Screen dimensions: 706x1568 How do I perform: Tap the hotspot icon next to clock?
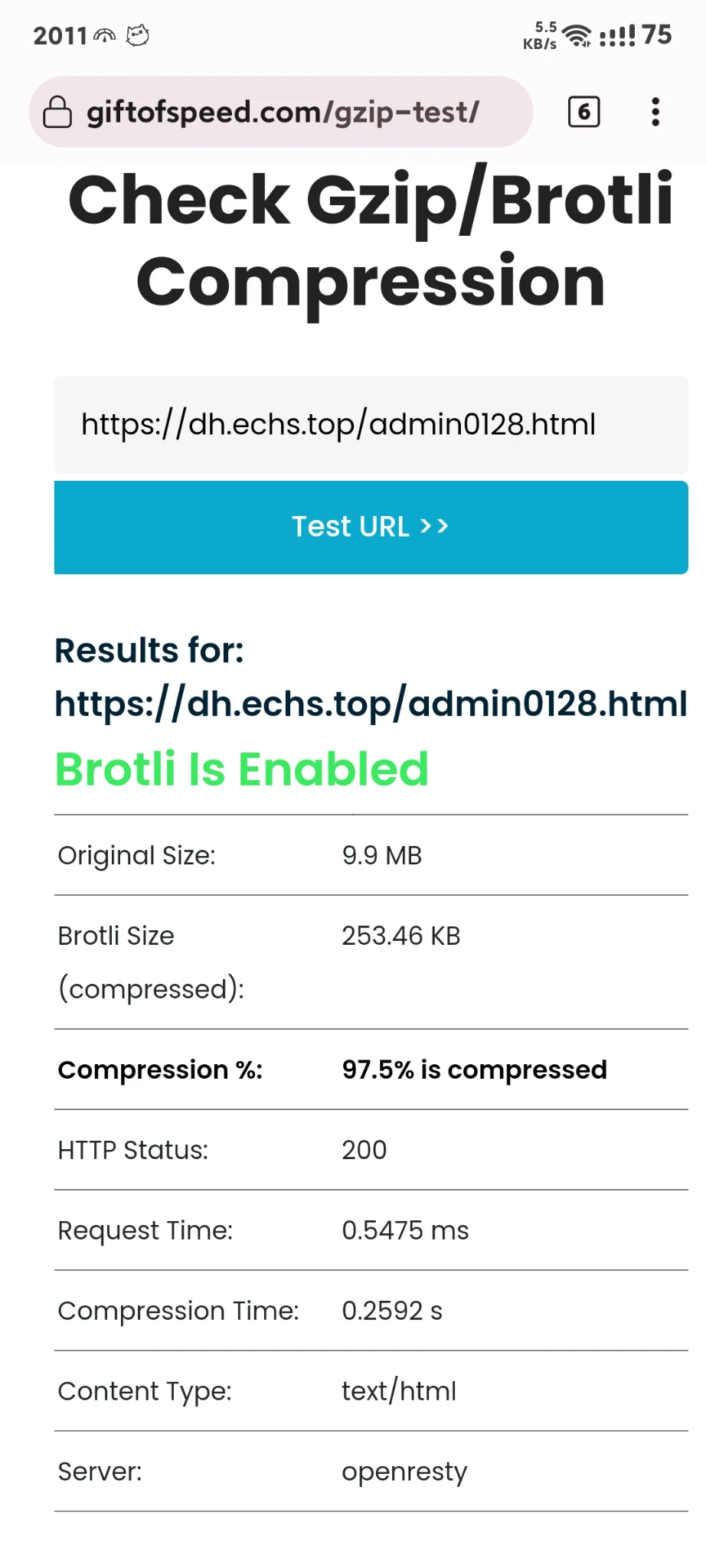104,35
